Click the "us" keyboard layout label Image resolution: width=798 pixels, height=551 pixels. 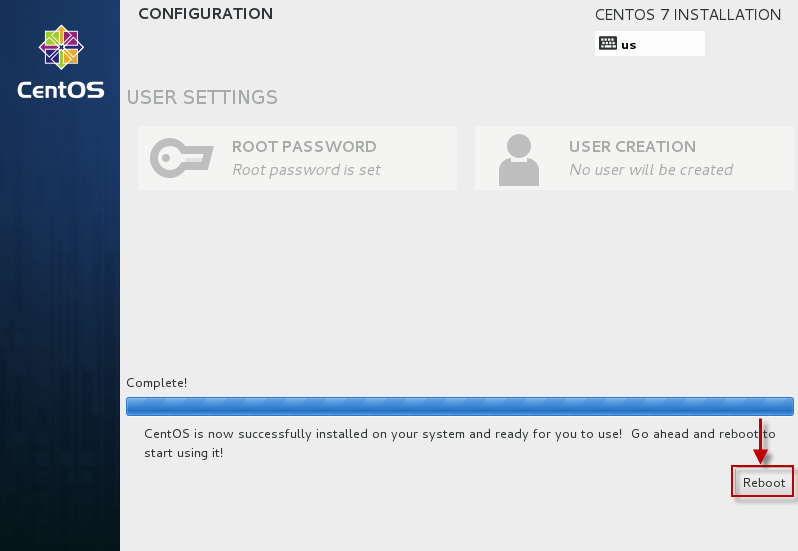(628, 44)
